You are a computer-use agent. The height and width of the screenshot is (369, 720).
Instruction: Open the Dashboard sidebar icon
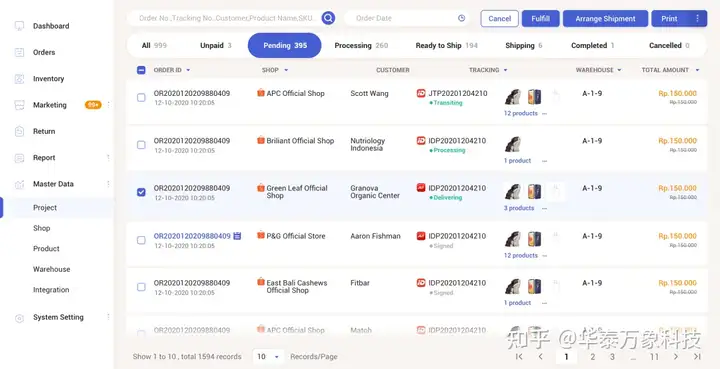click(19, 26)
